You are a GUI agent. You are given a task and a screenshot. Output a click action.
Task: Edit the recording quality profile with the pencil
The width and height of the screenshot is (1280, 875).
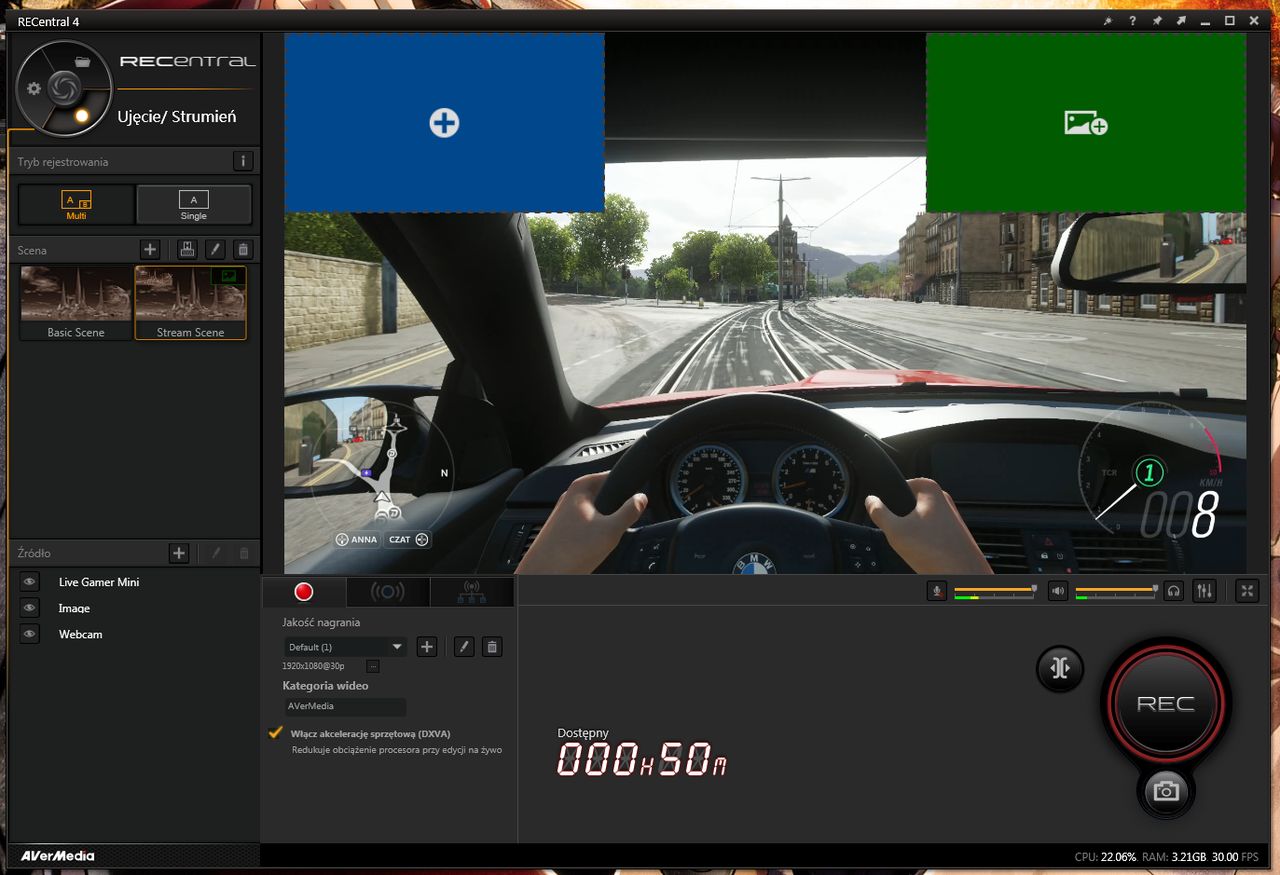coord(464,647)
